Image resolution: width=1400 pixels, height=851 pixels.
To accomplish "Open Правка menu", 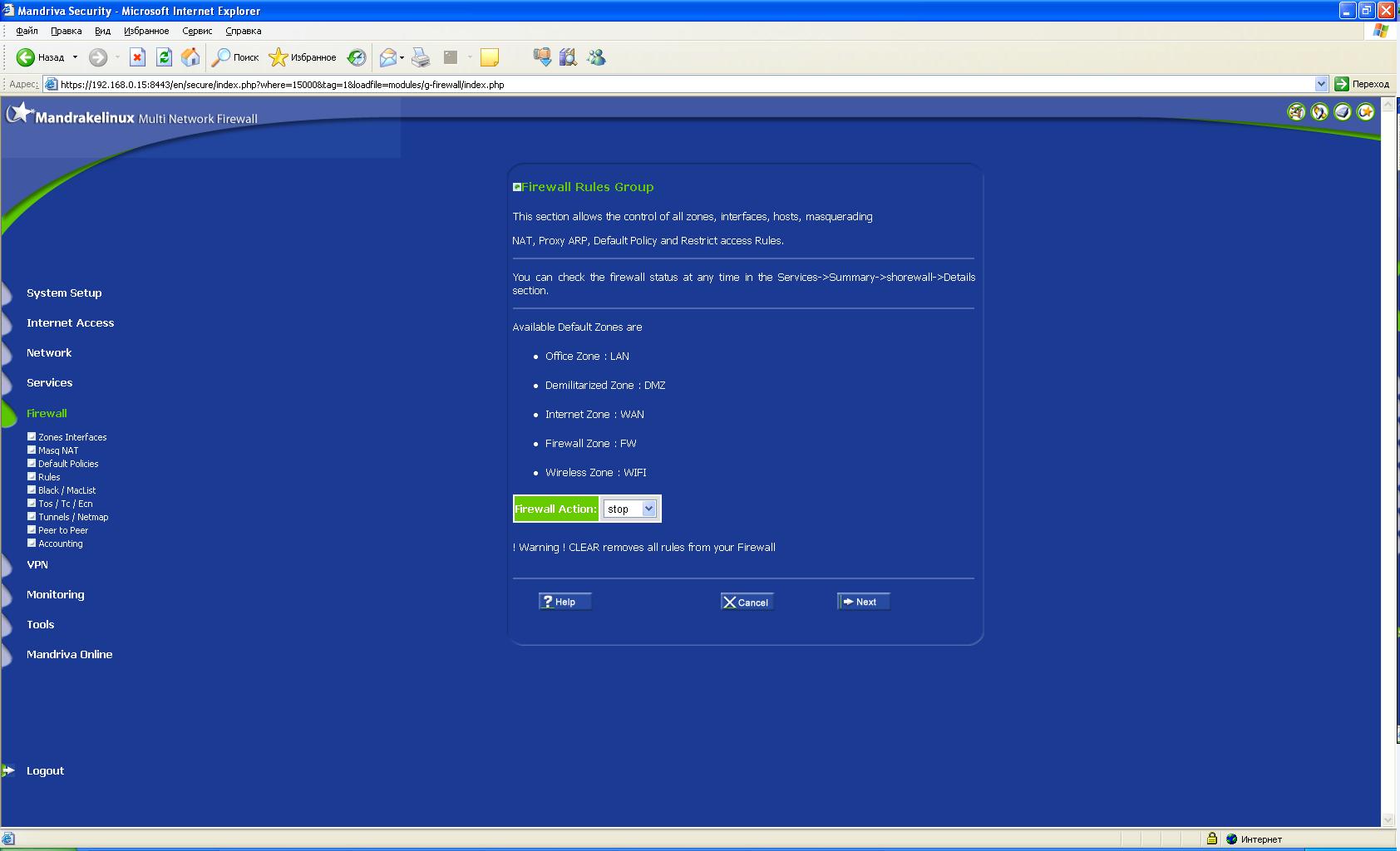I will point(66,31).
